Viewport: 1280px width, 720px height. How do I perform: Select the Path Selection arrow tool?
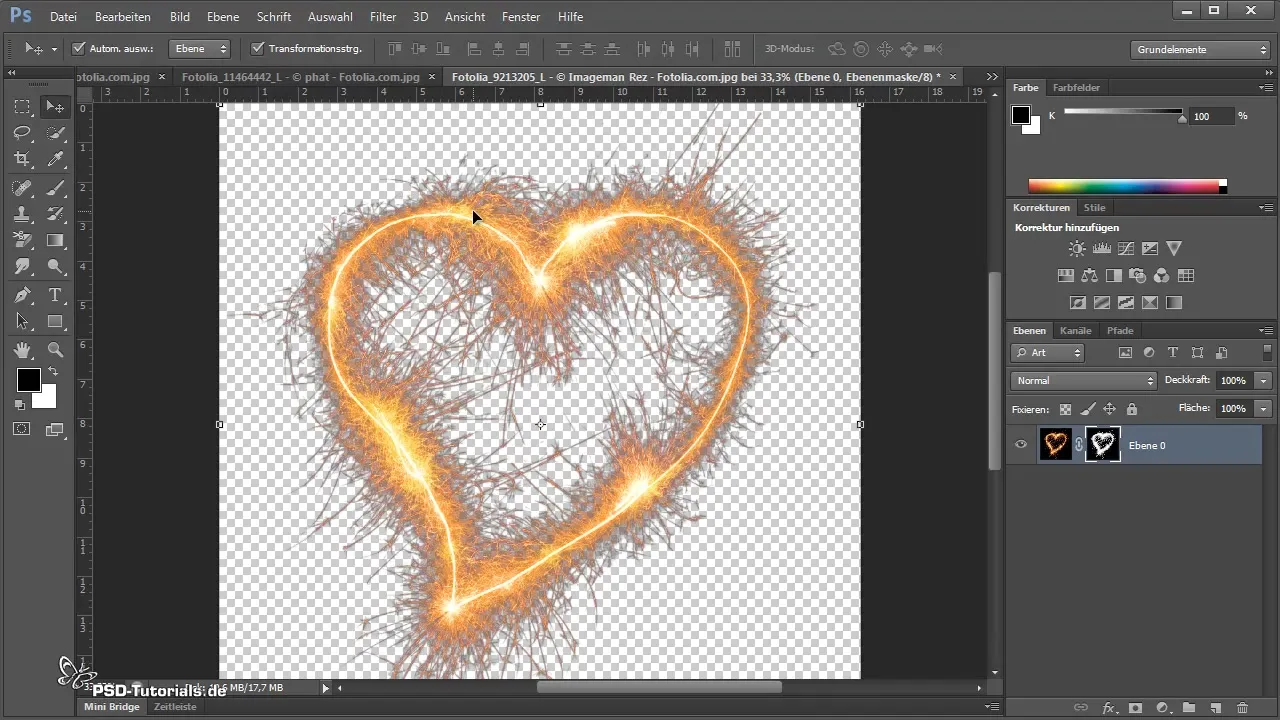23,321
